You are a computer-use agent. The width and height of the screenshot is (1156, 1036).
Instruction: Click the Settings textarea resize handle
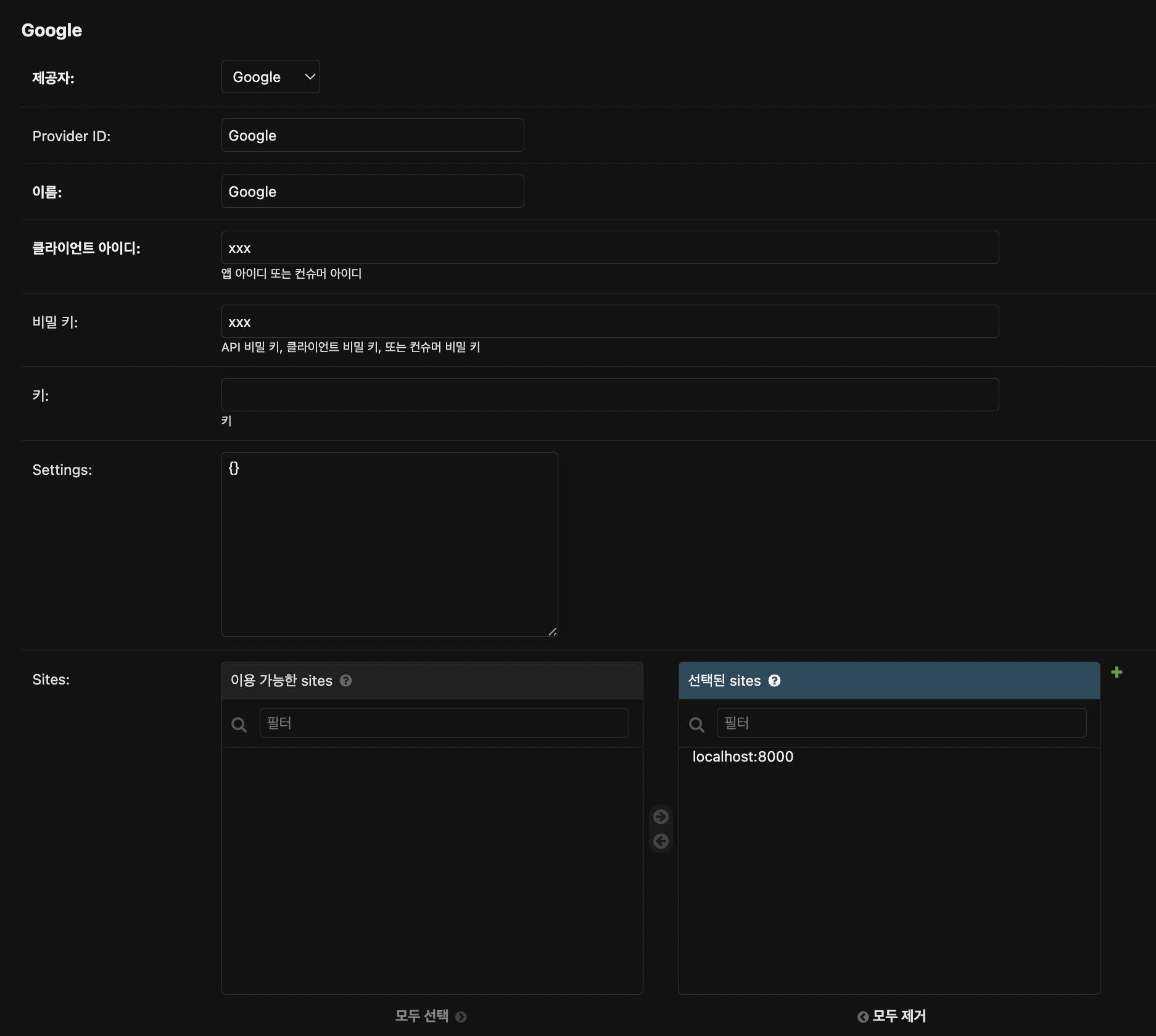(553, 631)
